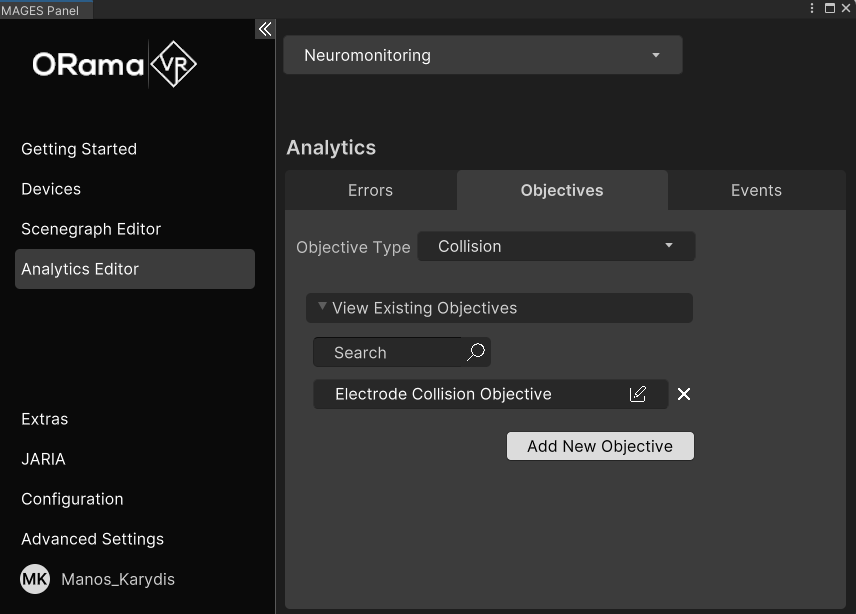
Task: Open the Neuromonitoring project dropdown
Action: pyautogui.click(x=482, y=55)
